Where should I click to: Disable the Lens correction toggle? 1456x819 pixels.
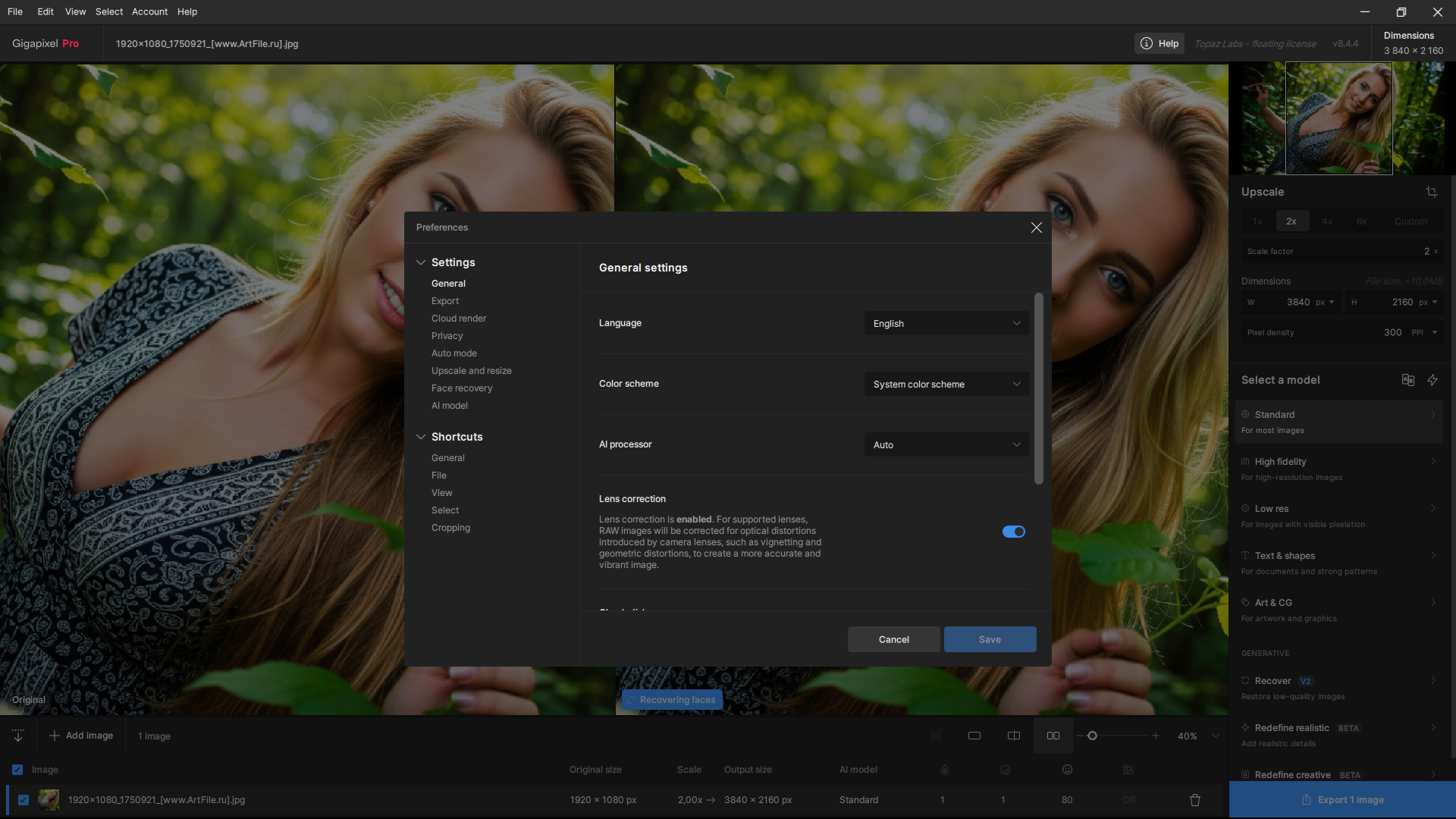click(1013, 532)
